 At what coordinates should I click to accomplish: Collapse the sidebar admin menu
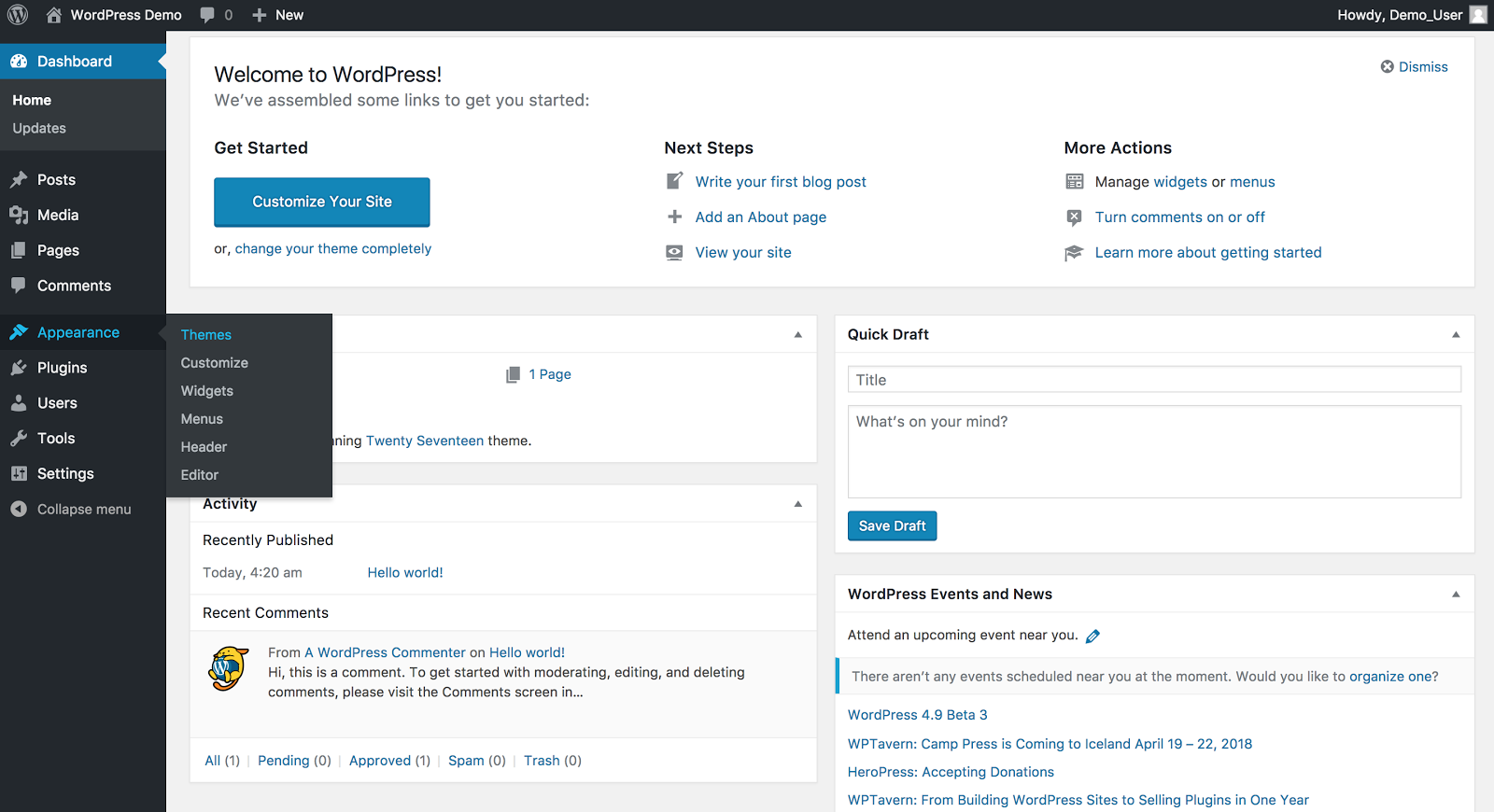tap(71, 510)
